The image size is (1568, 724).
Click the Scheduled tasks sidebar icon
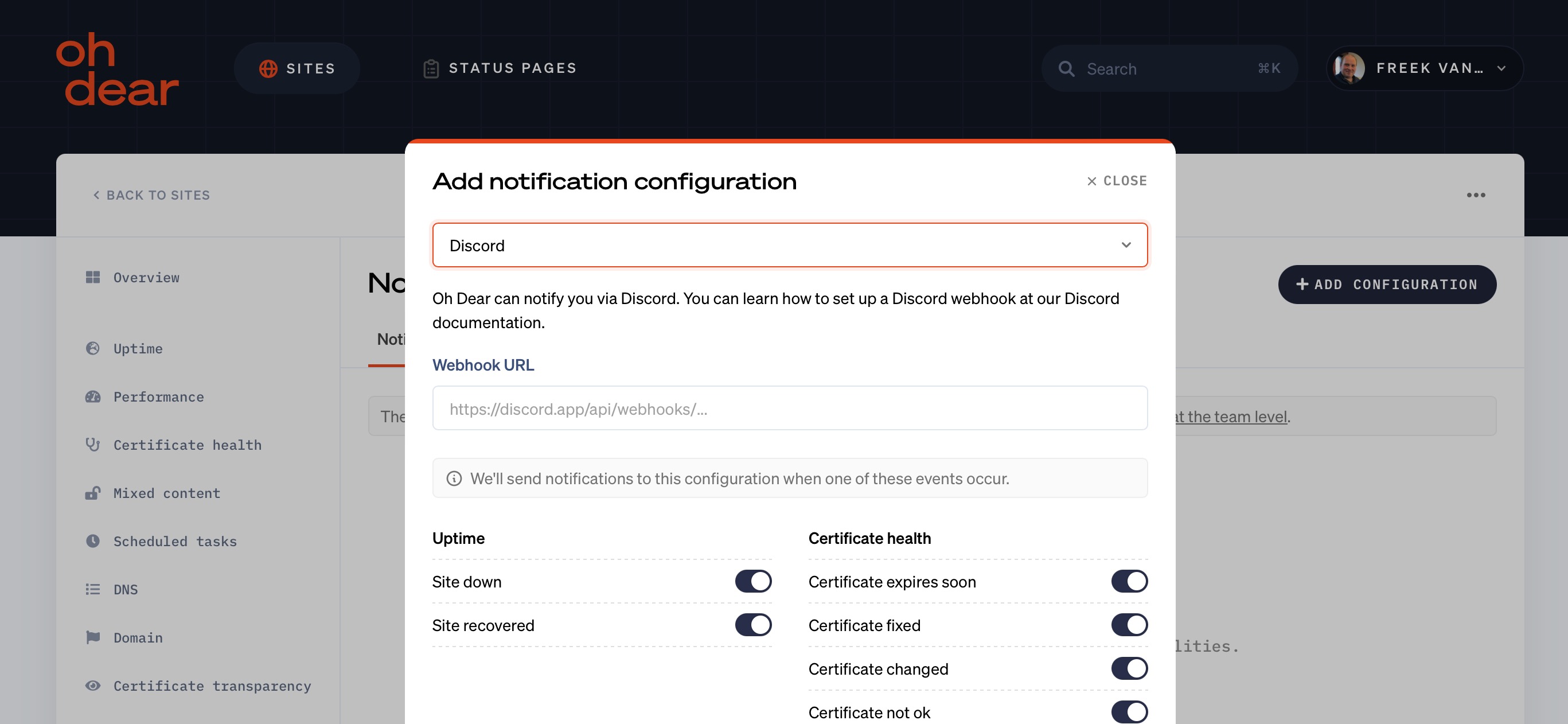[x=93, y=540]
